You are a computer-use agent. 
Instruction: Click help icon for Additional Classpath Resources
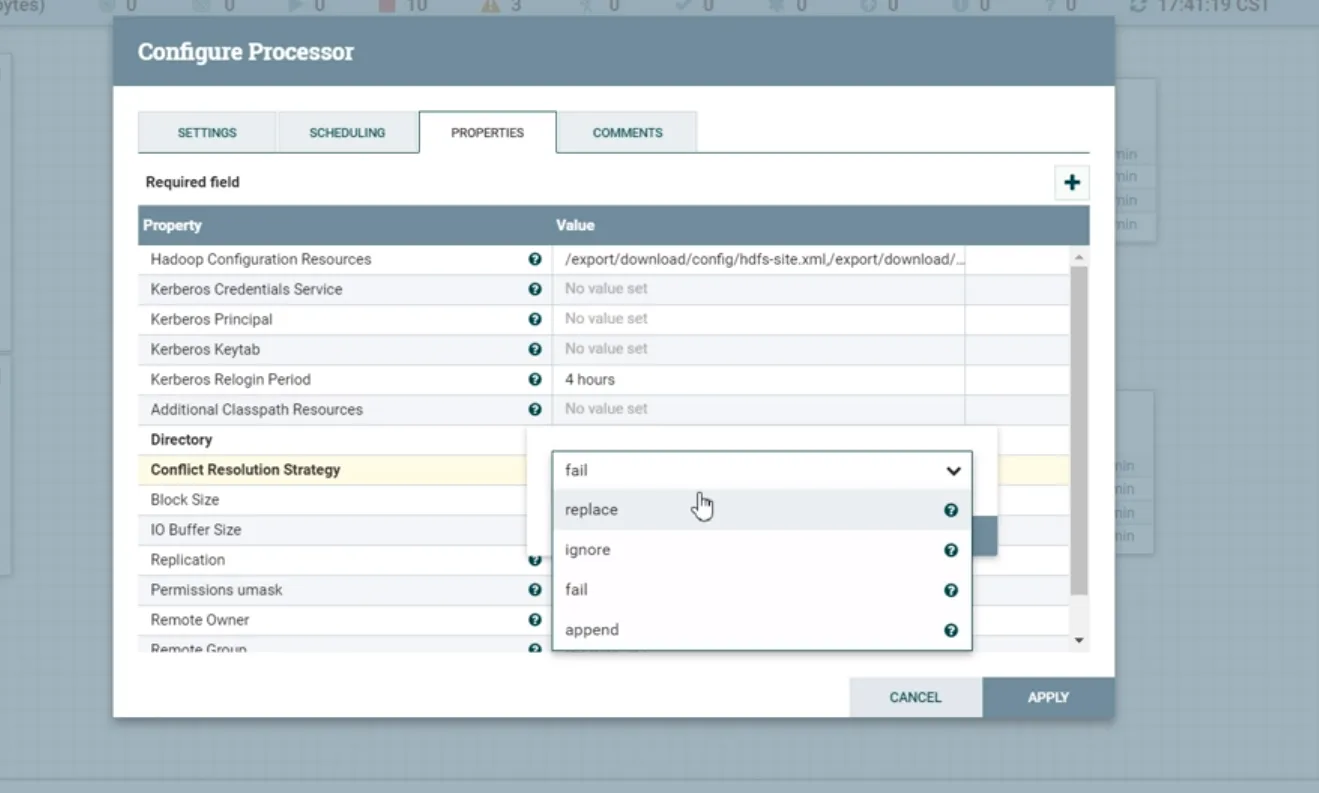(535, 409)
